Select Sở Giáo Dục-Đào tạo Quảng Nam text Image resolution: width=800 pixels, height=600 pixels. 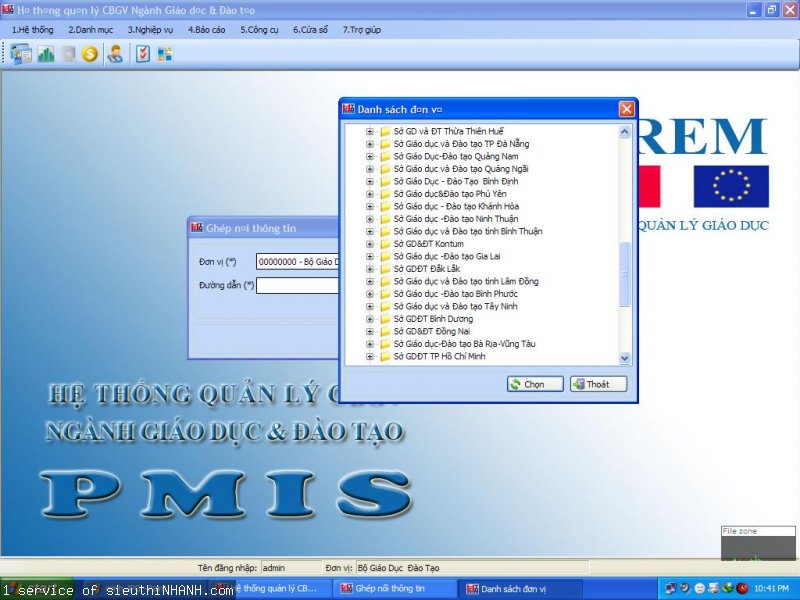pos(456,157)
